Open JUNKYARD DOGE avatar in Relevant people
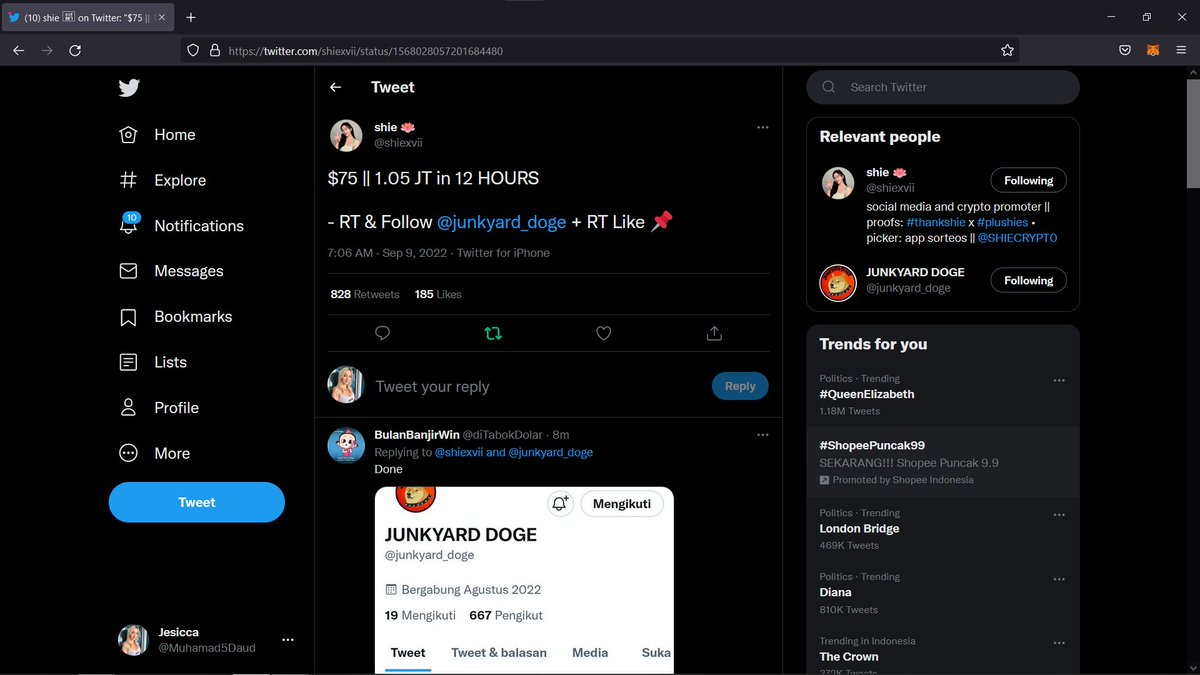 pos(838,283)
